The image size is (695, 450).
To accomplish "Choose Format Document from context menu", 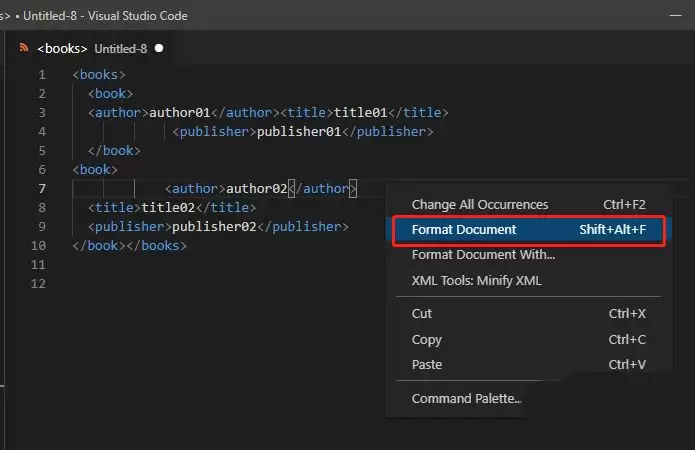I will point(464,230).
